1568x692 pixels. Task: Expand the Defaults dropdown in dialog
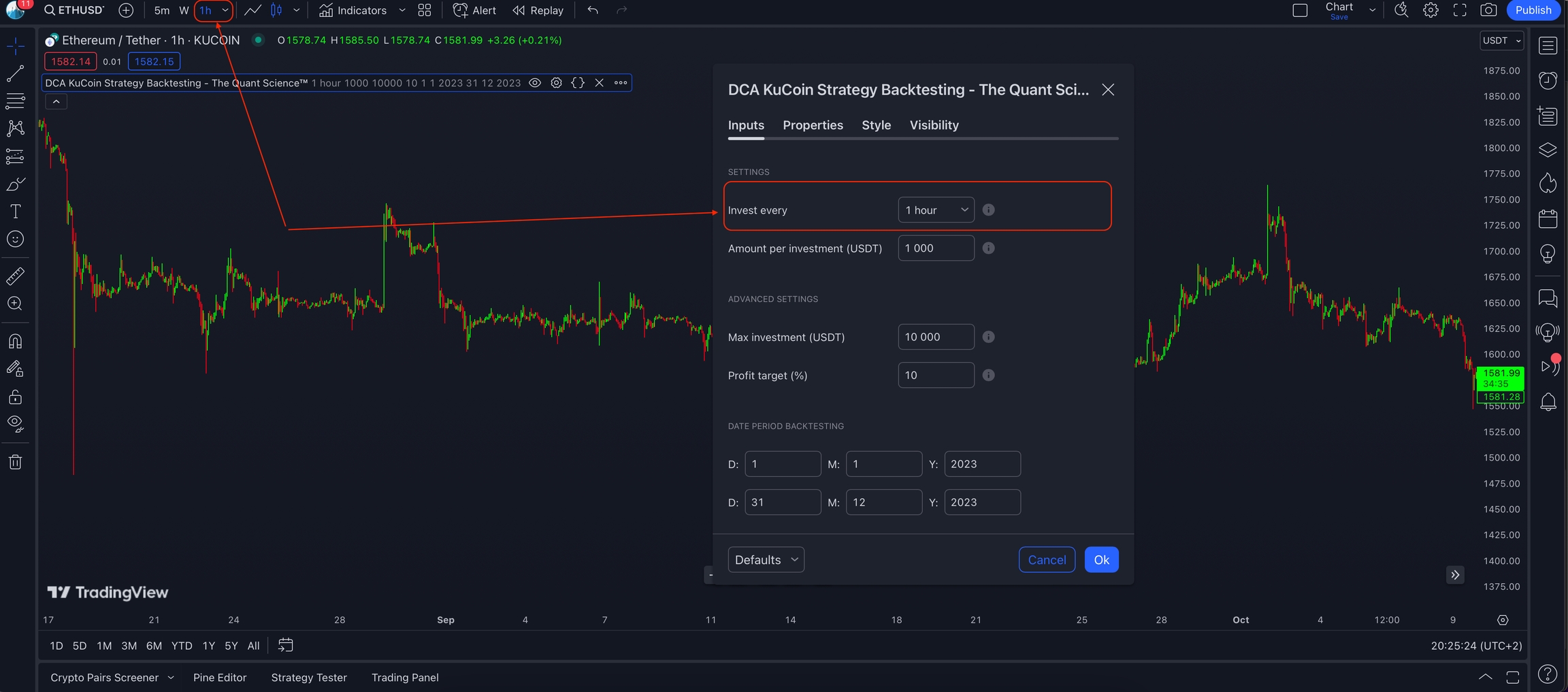[766, 560]
